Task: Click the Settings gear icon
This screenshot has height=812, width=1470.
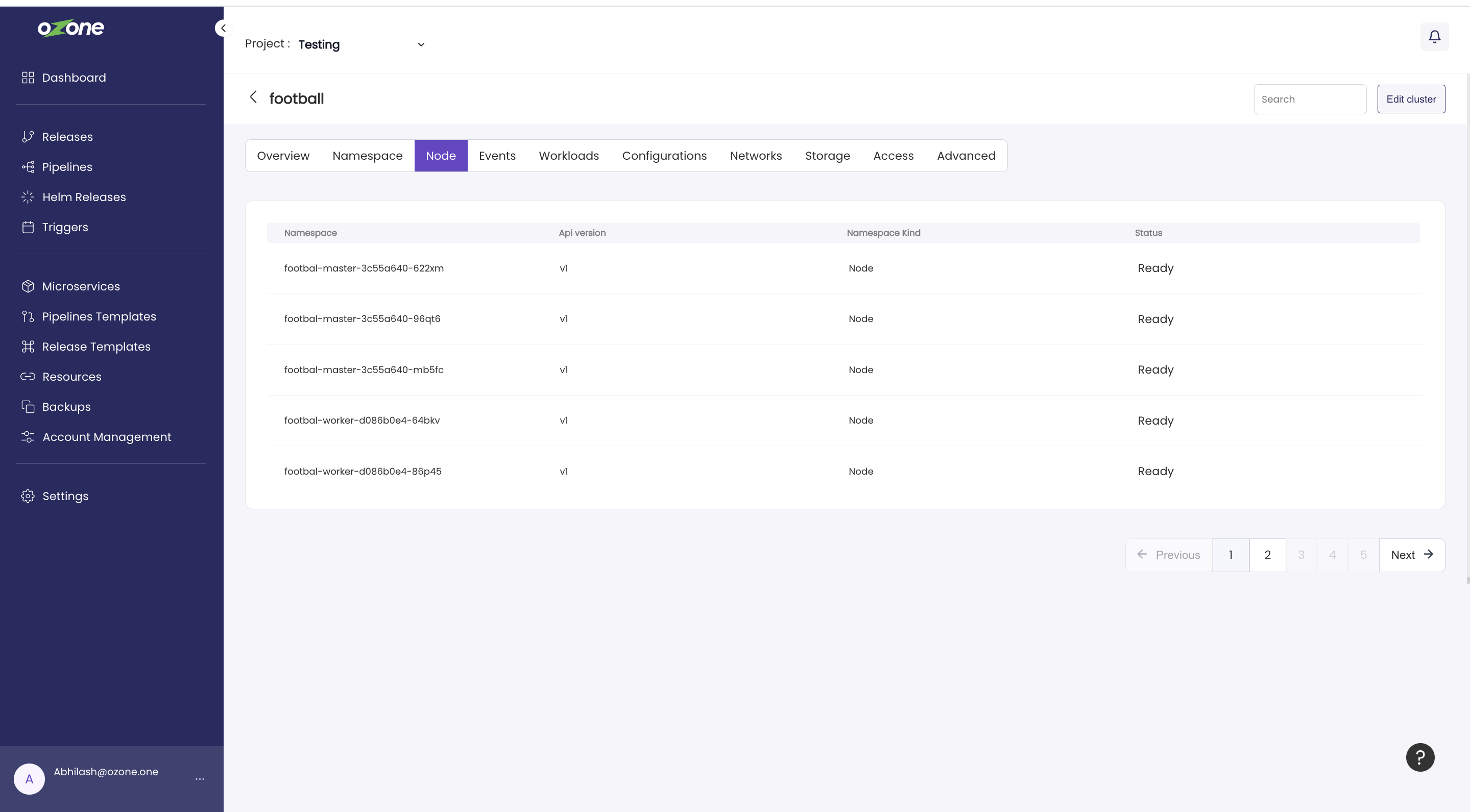Action: [x=28, y=496]
